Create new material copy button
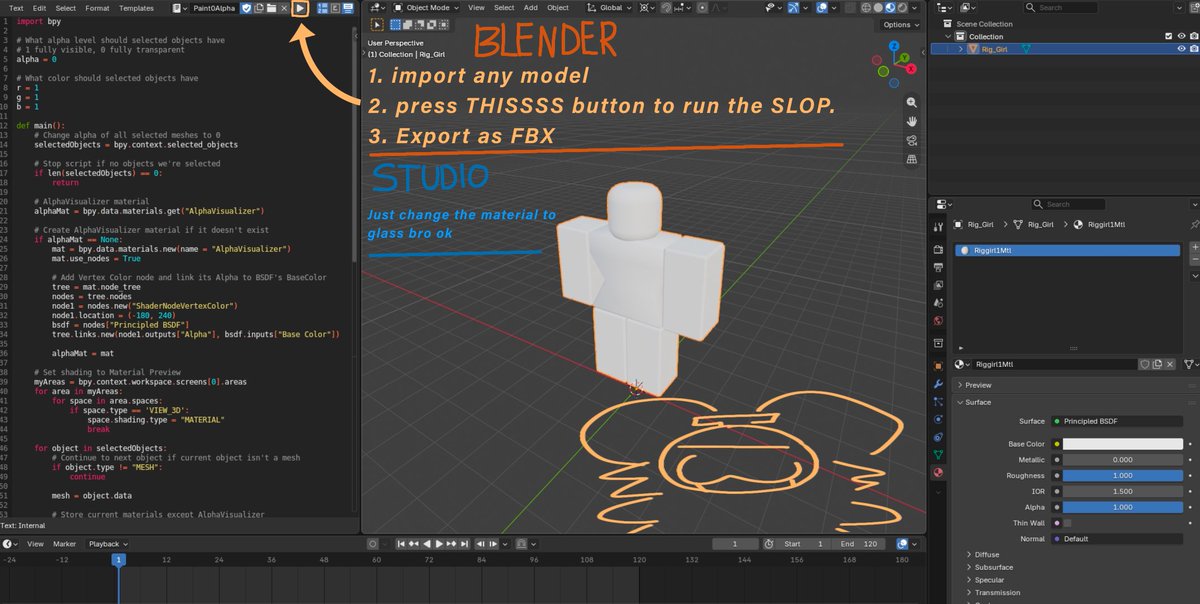The height and width of the screenshot is (604, 1200). click(1157, 365)
